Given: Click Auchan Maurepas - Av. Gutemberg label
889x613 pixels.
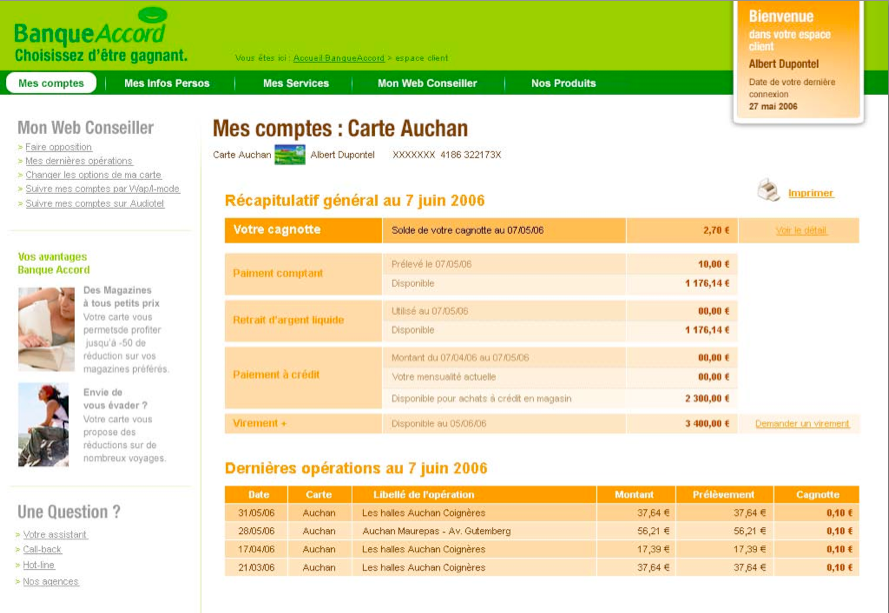Looking at the screenshot, I should [x=437, y=531].
